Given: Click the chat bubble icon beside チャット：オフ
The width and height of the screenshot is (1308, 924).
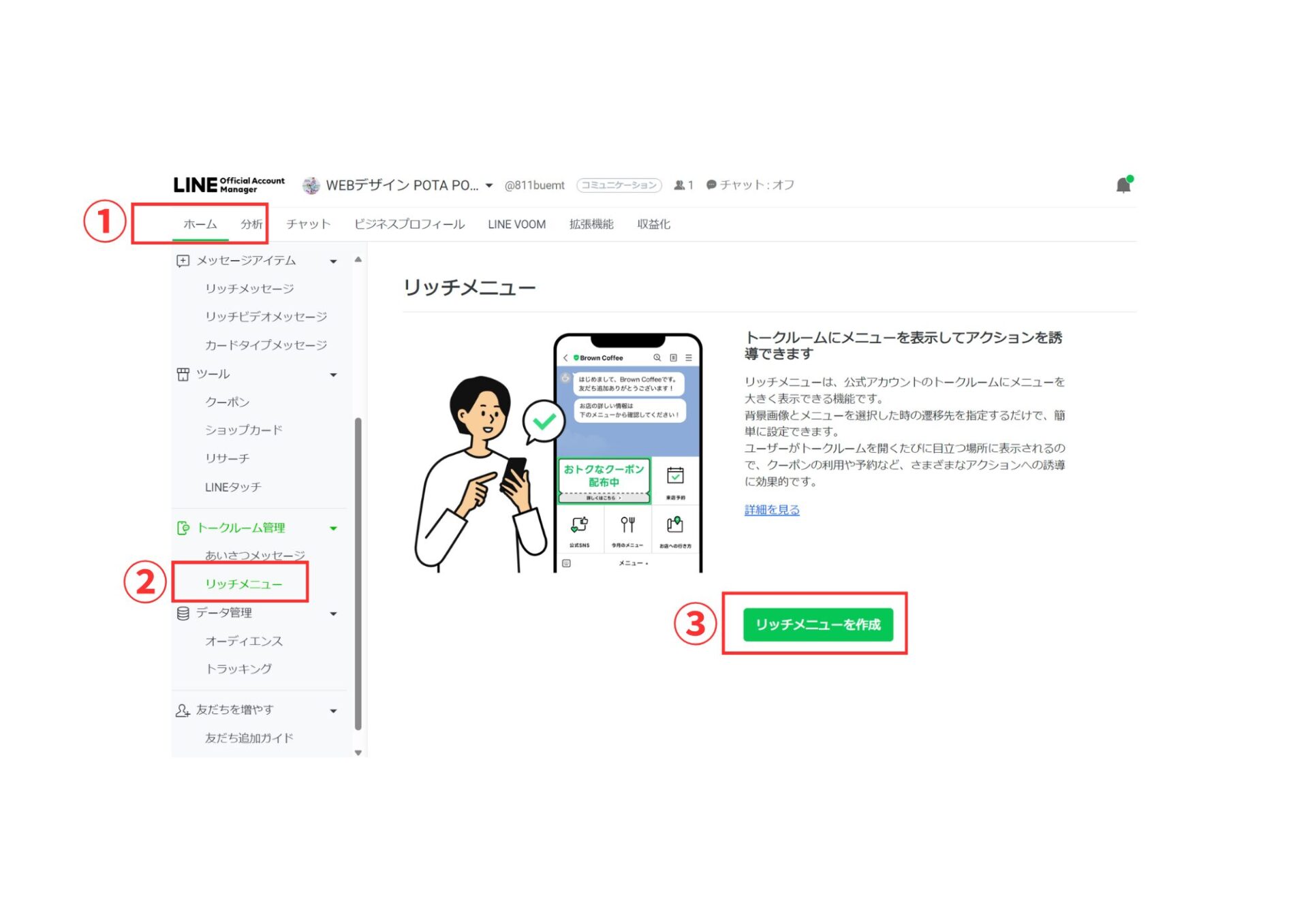Looking at the screenshot, I should pos(711,185).
